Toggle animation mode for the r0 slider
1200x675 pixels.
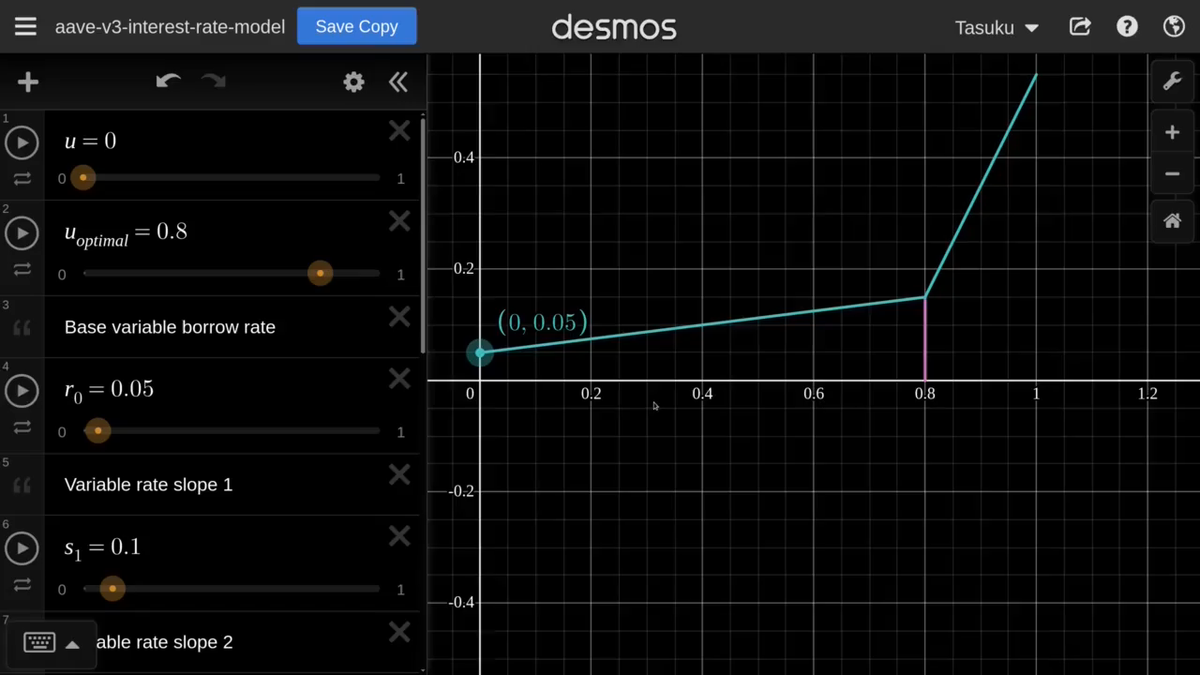click(x=22, y=428)
